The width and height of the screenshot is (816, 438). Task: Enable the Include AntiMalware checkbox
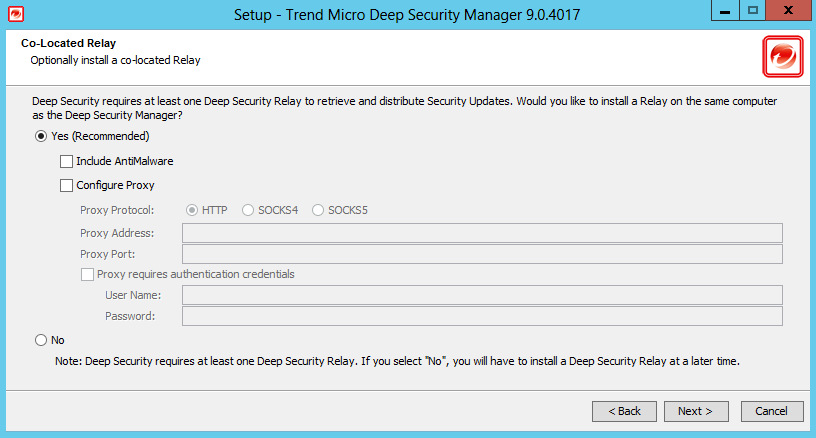(x=67, y=161)
